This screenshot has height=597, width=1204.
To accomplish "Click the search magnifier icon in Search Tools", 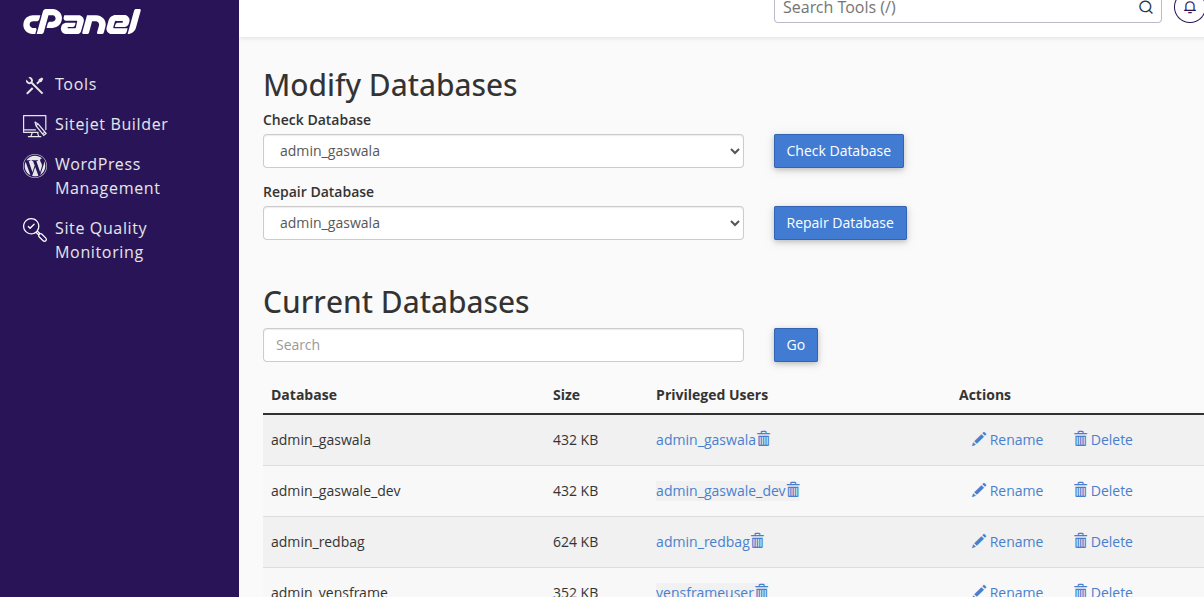I will [1146, 8].
